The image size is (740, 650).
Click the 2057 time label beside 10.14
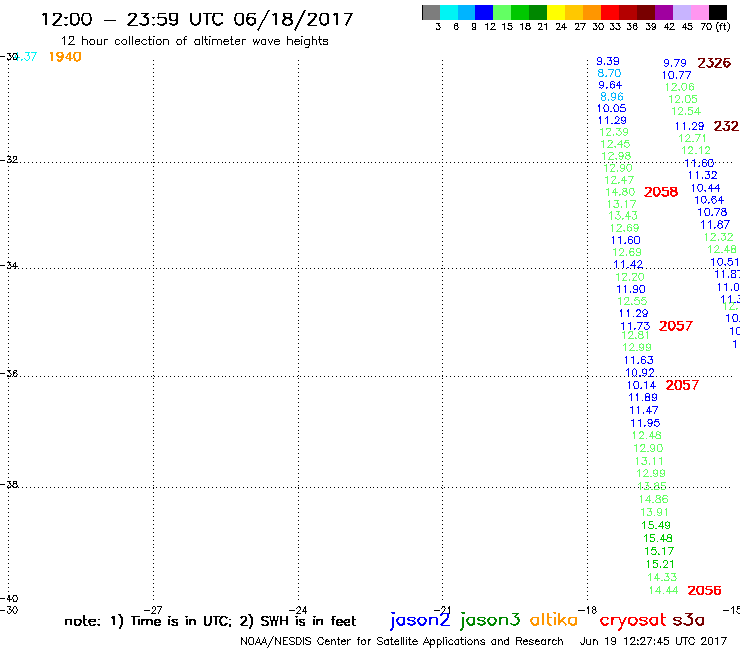point(682,385)
